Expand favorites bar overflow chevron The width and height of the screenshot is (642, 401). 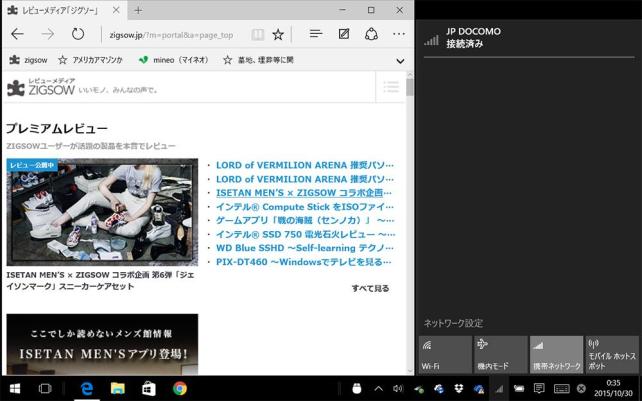pyautogui.click(x=400, y=61)
